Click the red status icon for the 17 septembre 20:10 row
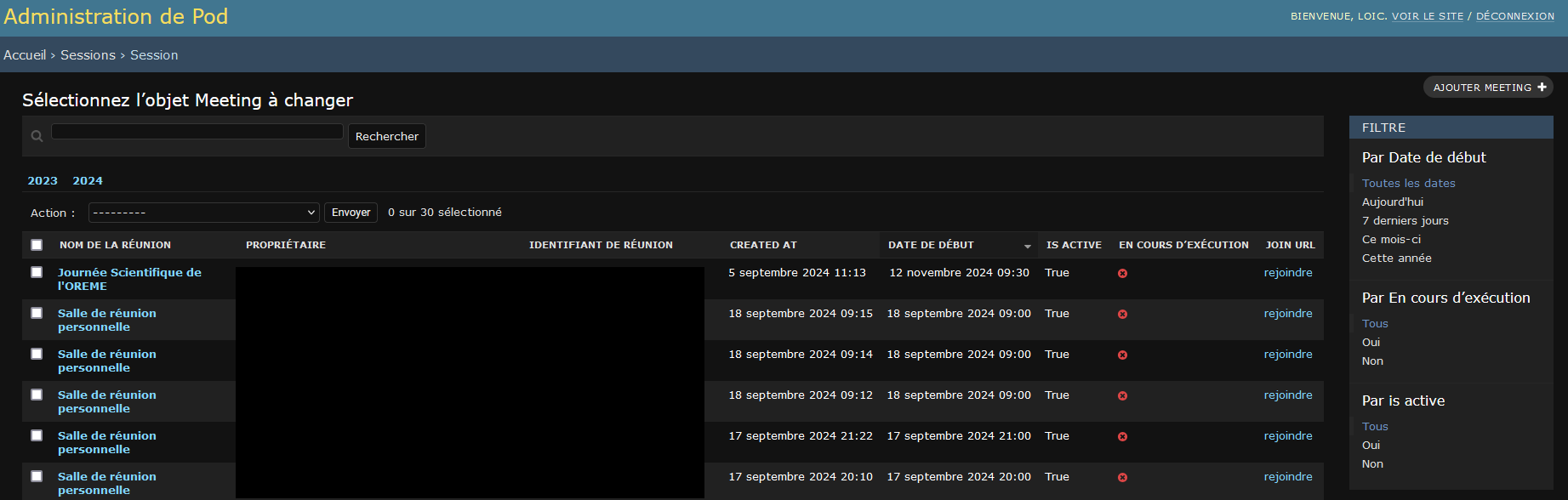This screenshot has height=500, width=1568. [x=1122, y=478]
